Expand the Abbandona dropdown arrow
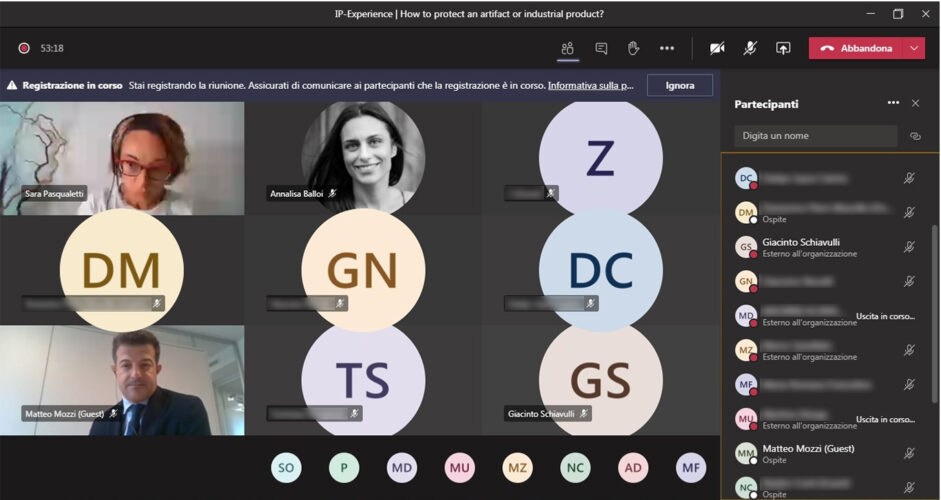This screenshot has width=941, height=500. 914,49
